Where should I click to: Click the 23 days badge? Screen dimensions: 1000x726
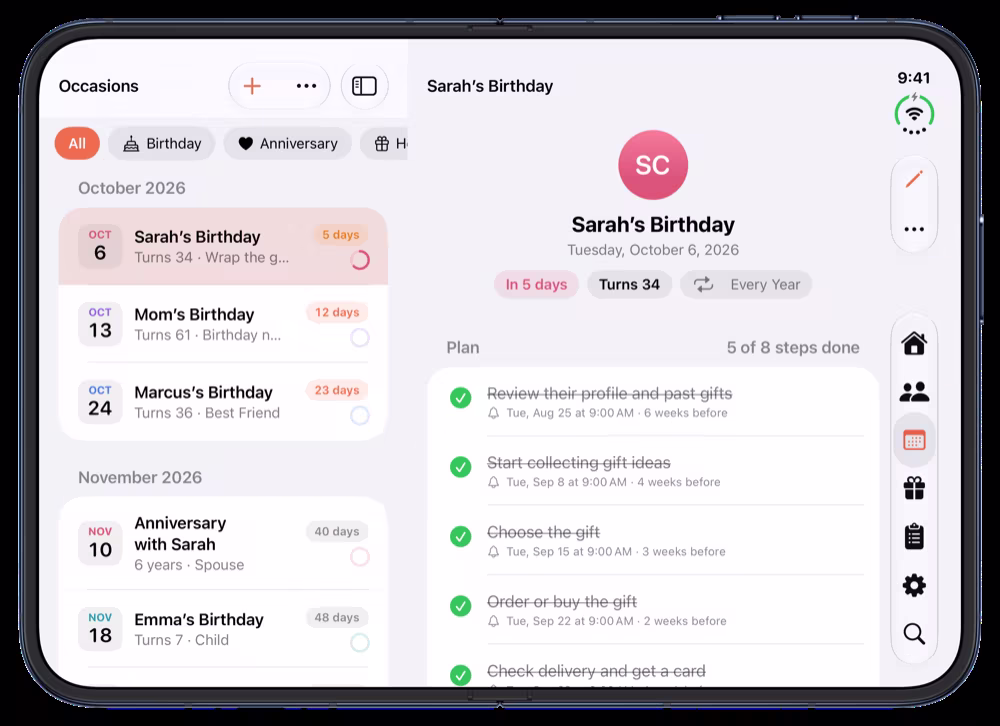coord(337,390)
